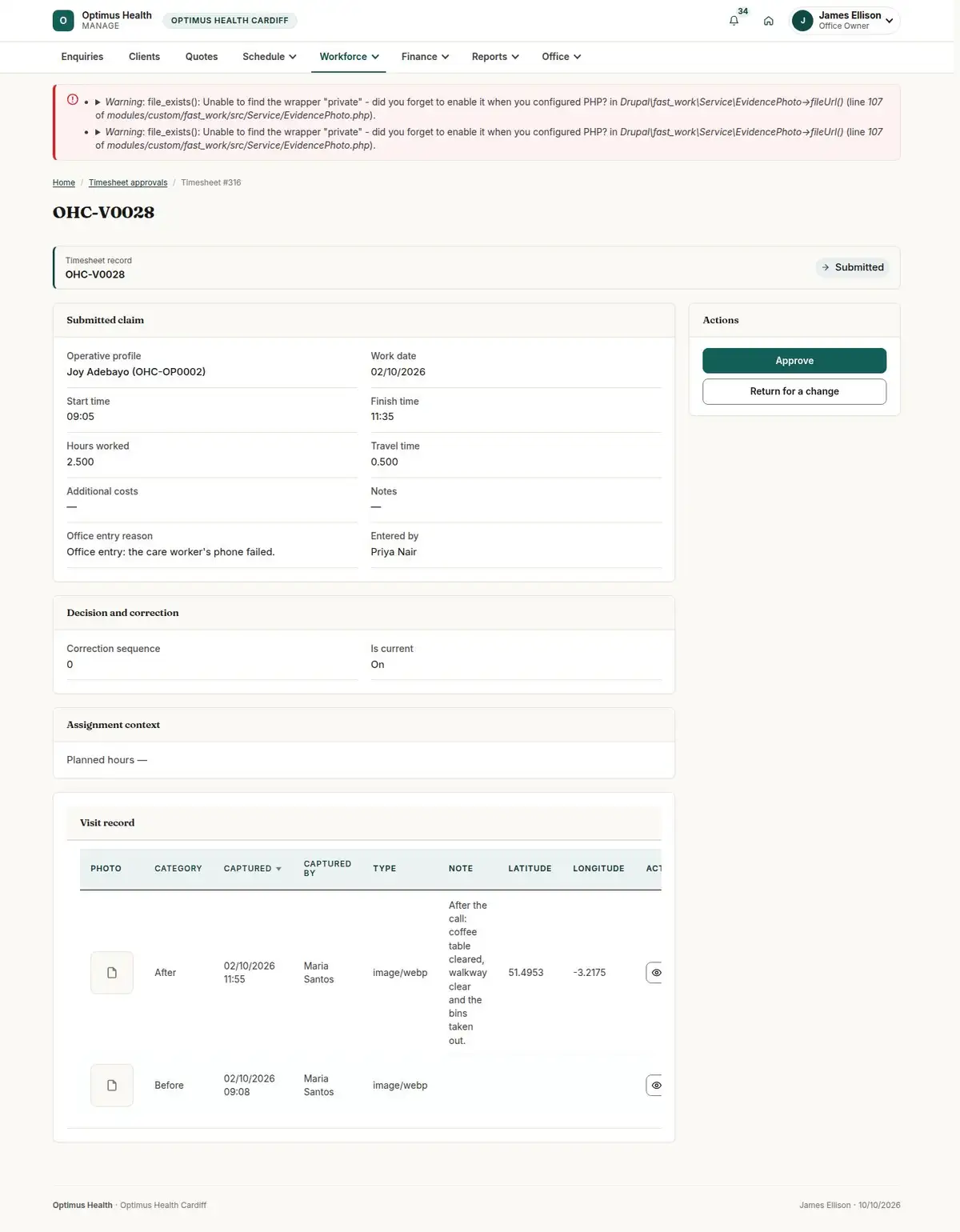Approve the timesheet
The width and height of the screenshot is (960, 1232).
[x=794, y=361]
